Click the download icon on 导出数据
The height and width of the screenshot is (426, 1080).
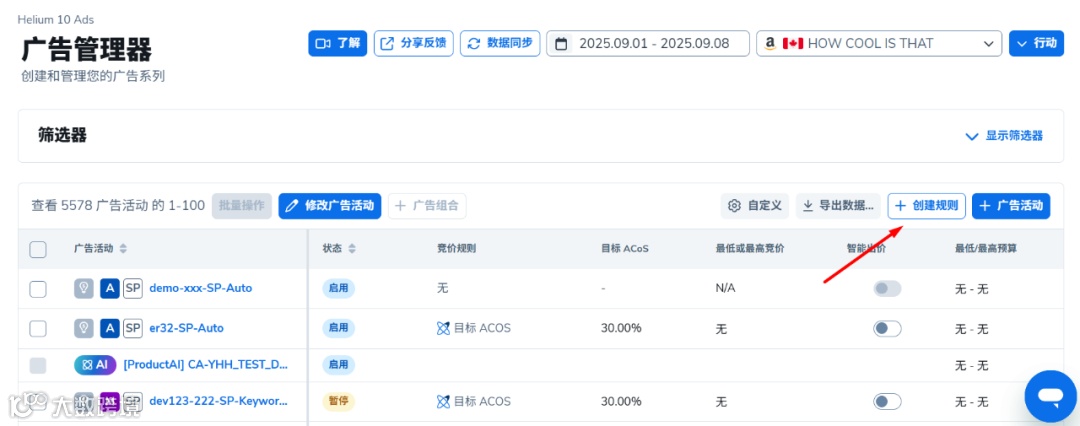coord(808,205)
